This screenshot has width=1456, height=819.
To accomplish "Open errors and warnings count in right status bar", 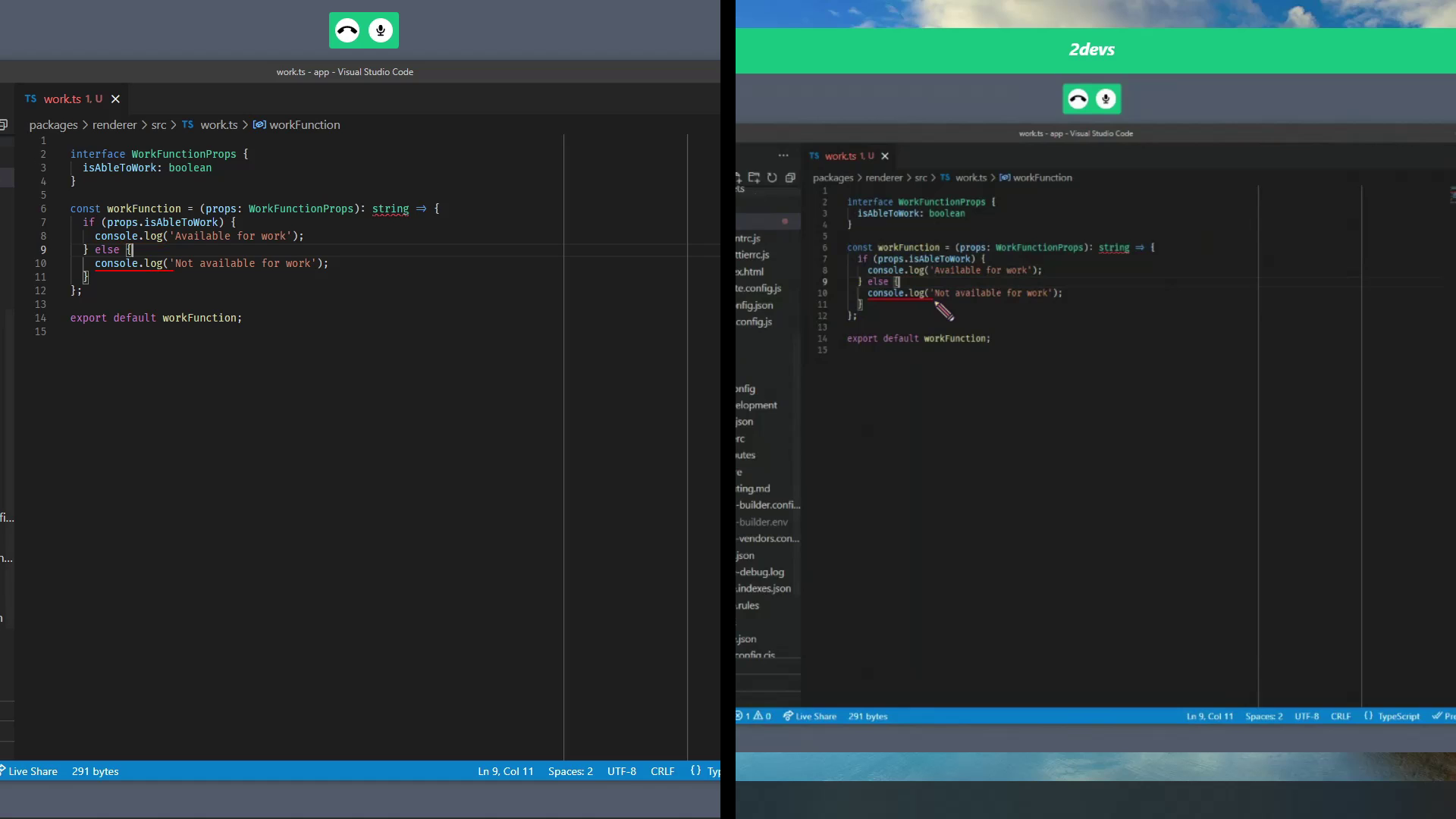I will [x=754, y=716].
